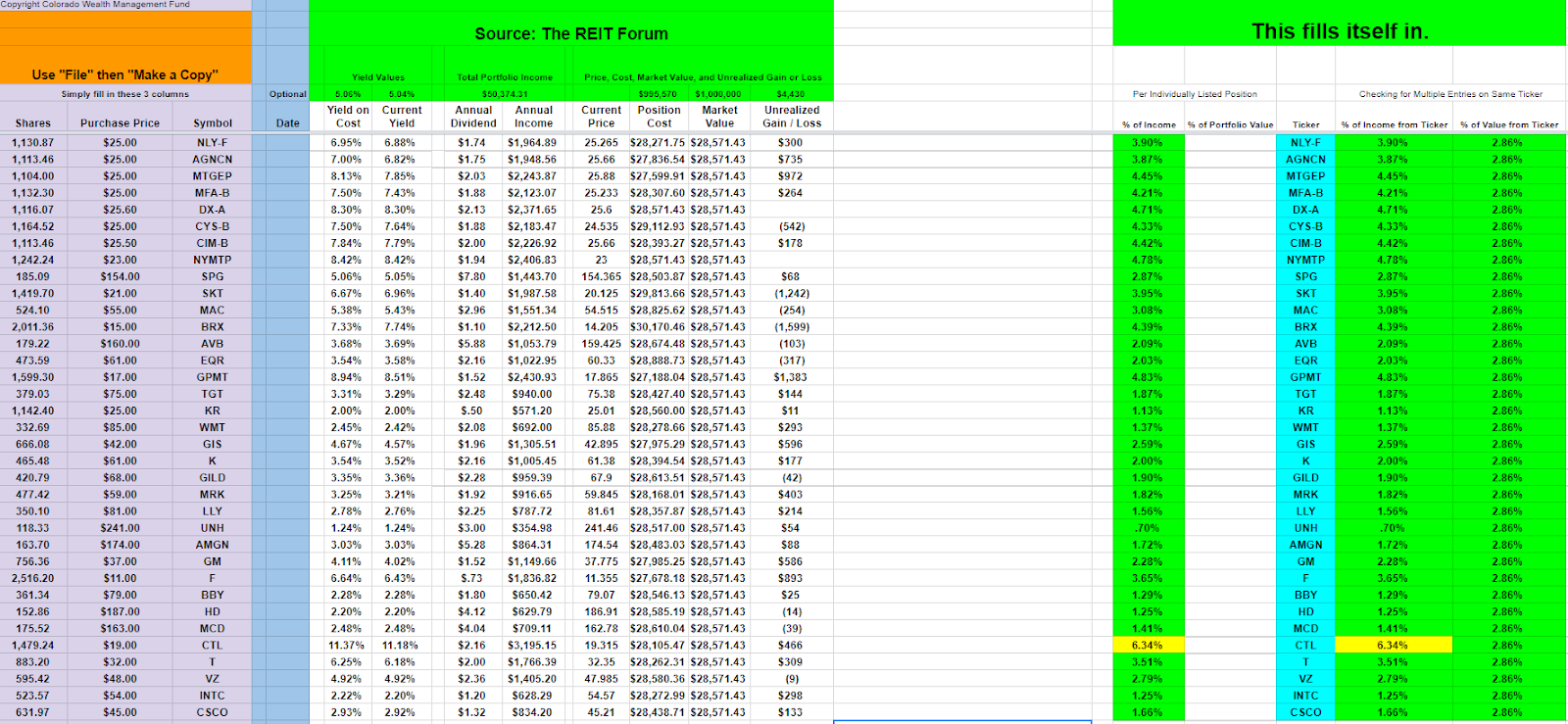Viewport: 1568px width, 724px height.
Task: Click the "% of Value from Ticker" header
Action: click(x=1509, y=124)
